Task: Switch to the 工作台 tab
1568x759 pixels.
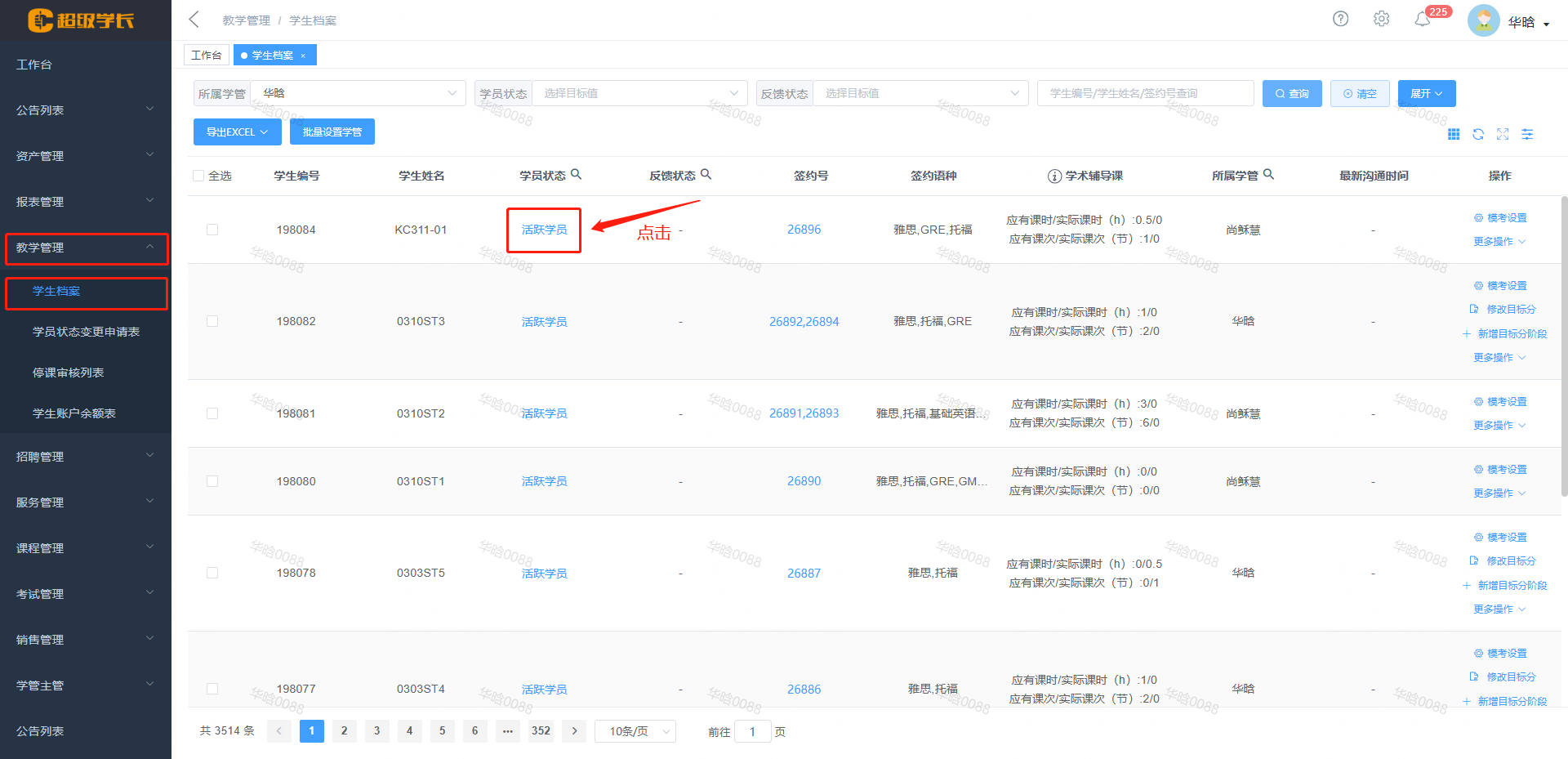Action: coord(206,55)
